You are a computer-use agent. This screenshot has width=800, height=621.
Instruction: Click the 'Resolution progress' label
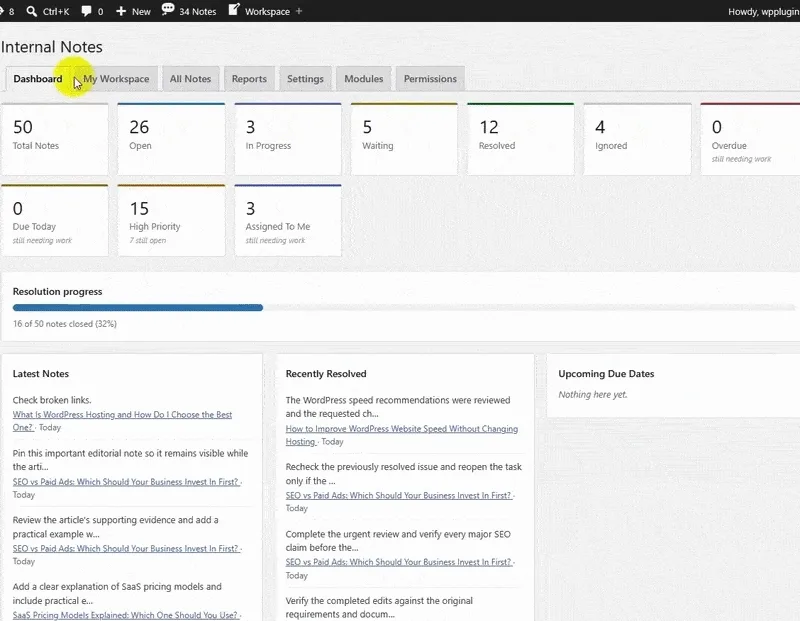[x=58, y=291]
